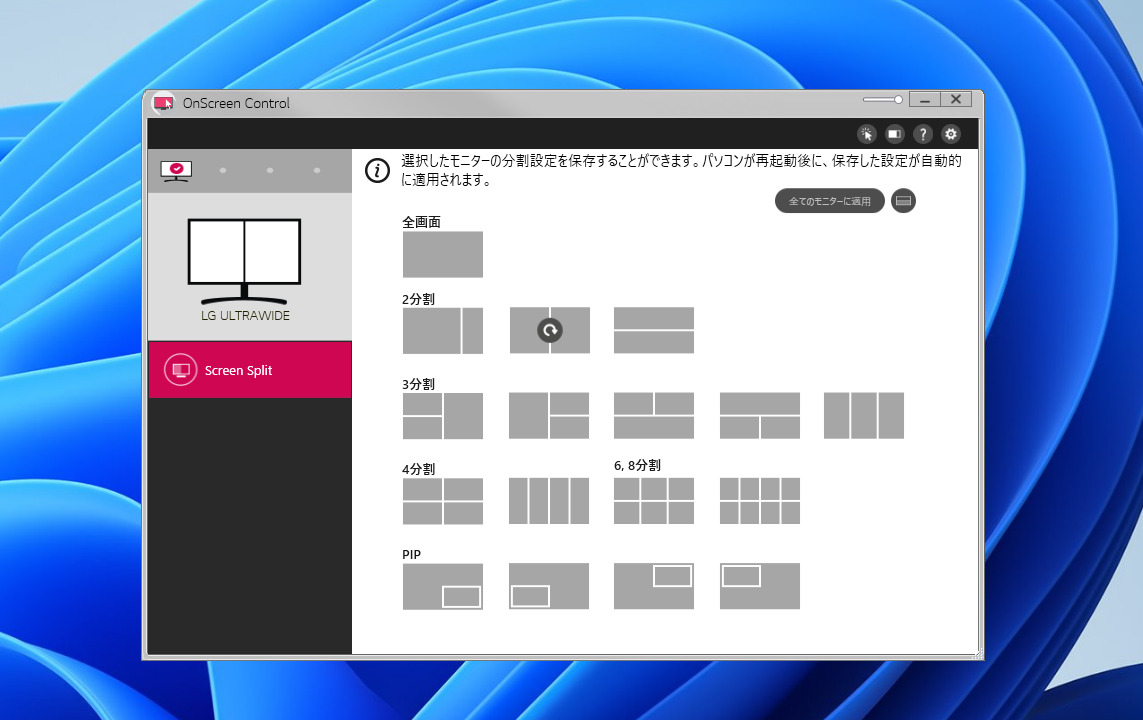
Task: Select PIP layout with bottom-left inset
Action: (549, 586)
